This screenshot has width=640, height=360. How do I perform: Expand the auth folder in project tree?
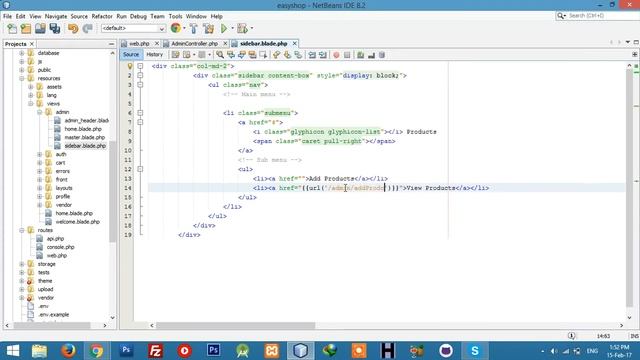[x=40, y=154]
